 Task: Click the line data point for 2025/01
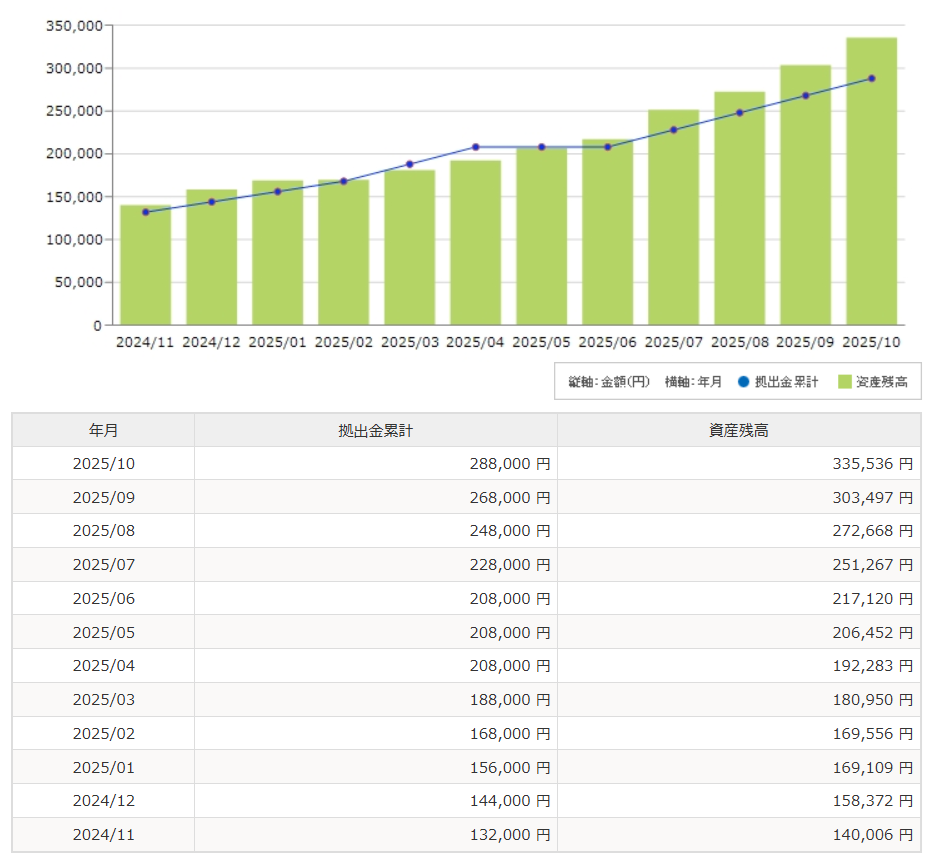(277, 191)
